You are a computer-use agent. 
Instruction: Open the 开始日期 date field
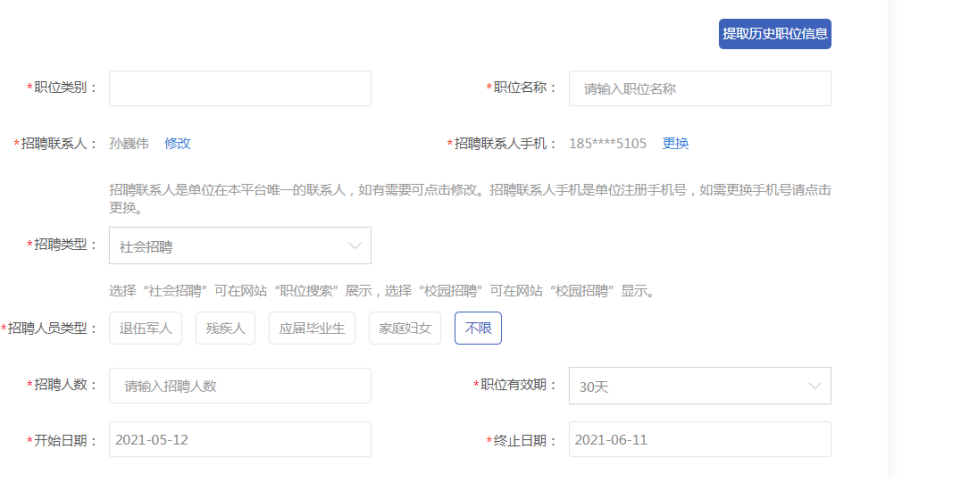tap(240, 439)
